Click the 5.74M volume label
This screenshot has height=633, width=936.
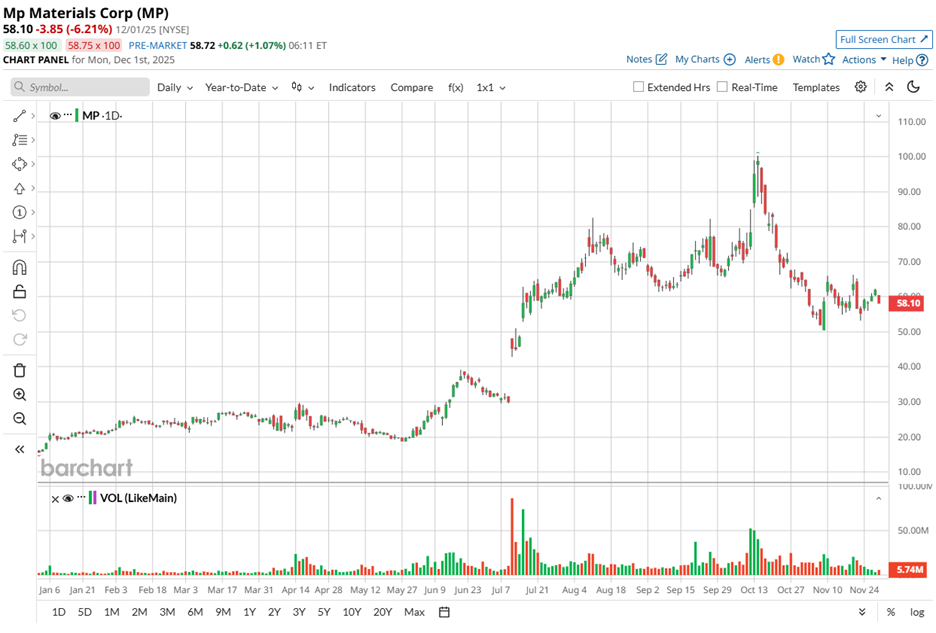click(x=908, y=570)
